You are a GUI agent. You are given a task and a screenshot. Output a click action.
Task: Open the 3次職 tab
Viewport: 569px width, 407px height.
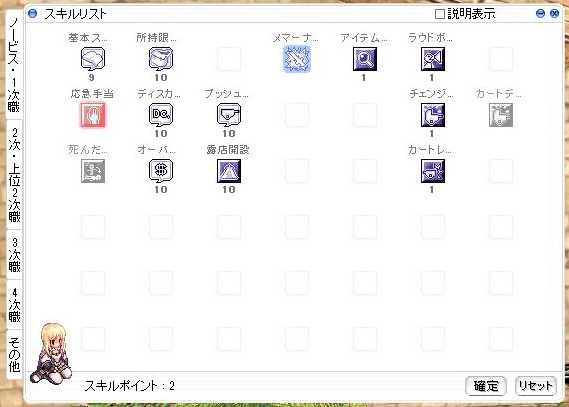click(x=14, y=255)
